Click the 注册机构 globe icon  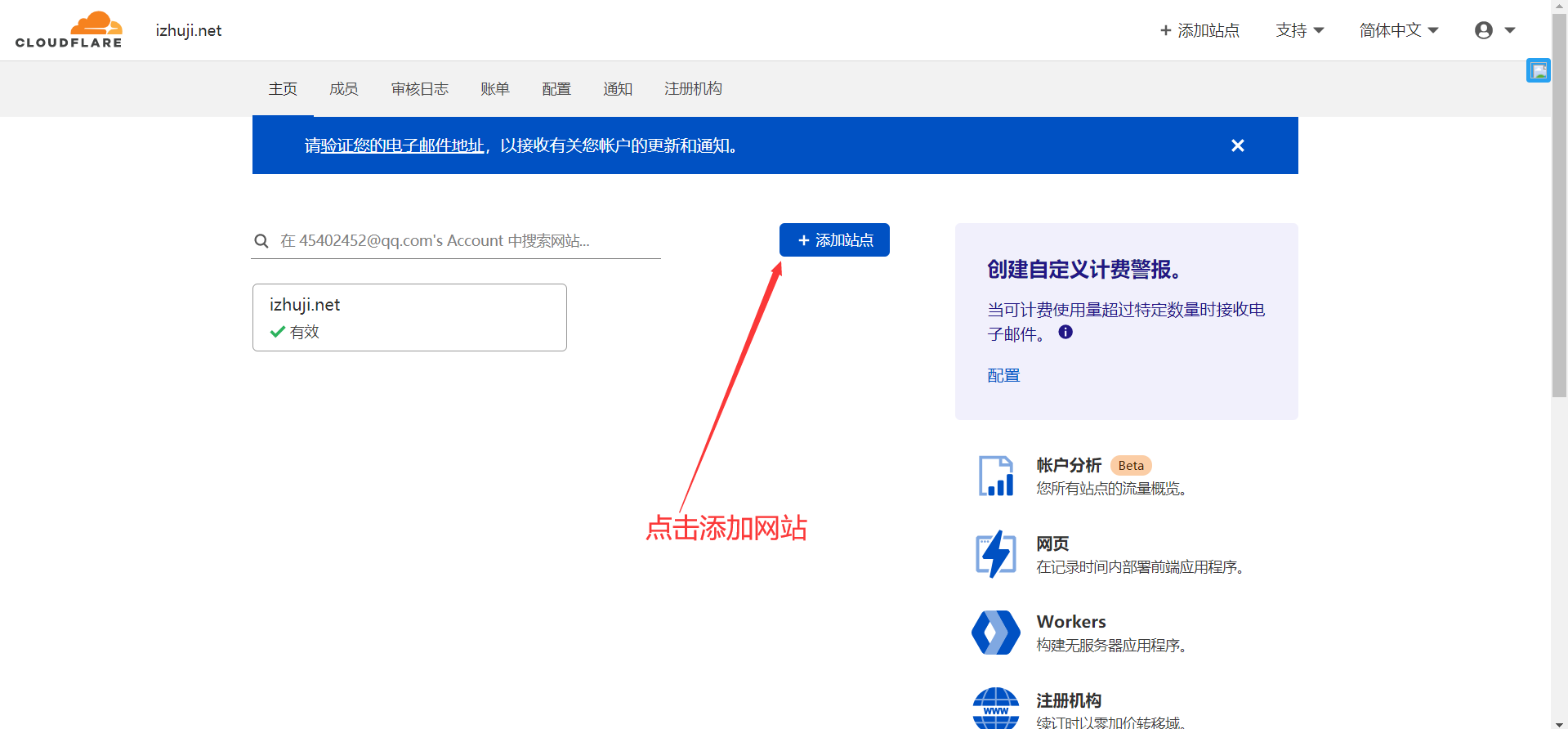[x=996, y=708]
